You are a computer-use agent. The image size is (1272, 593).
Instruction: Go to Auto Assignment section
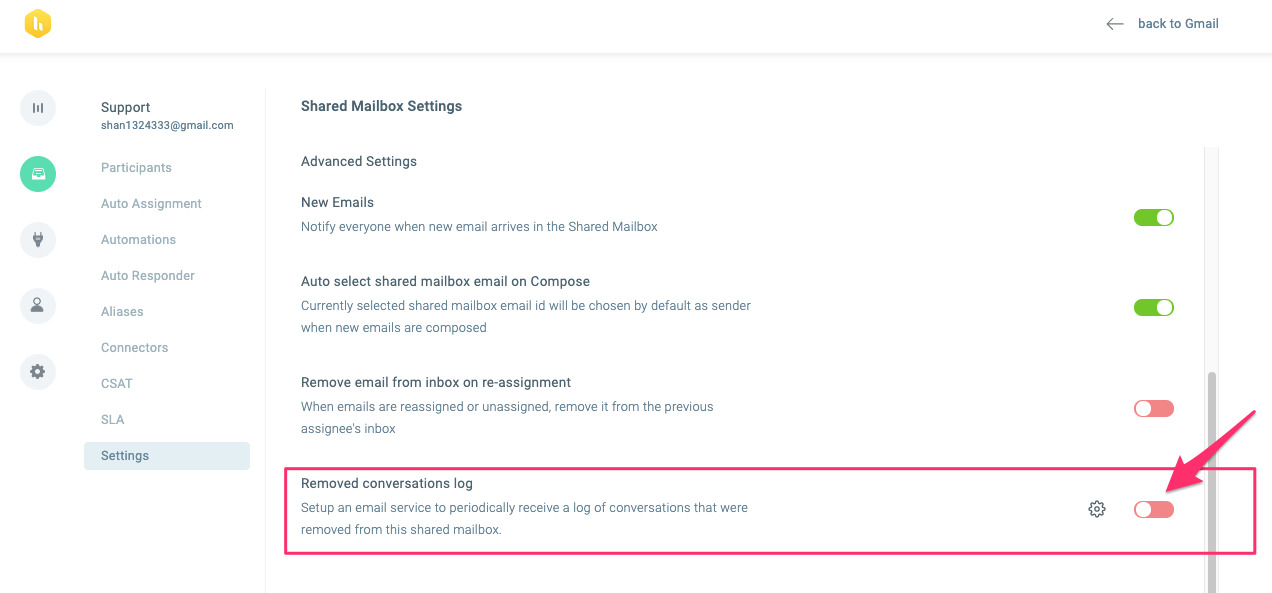pyautogui.click(x=151, y=204)
